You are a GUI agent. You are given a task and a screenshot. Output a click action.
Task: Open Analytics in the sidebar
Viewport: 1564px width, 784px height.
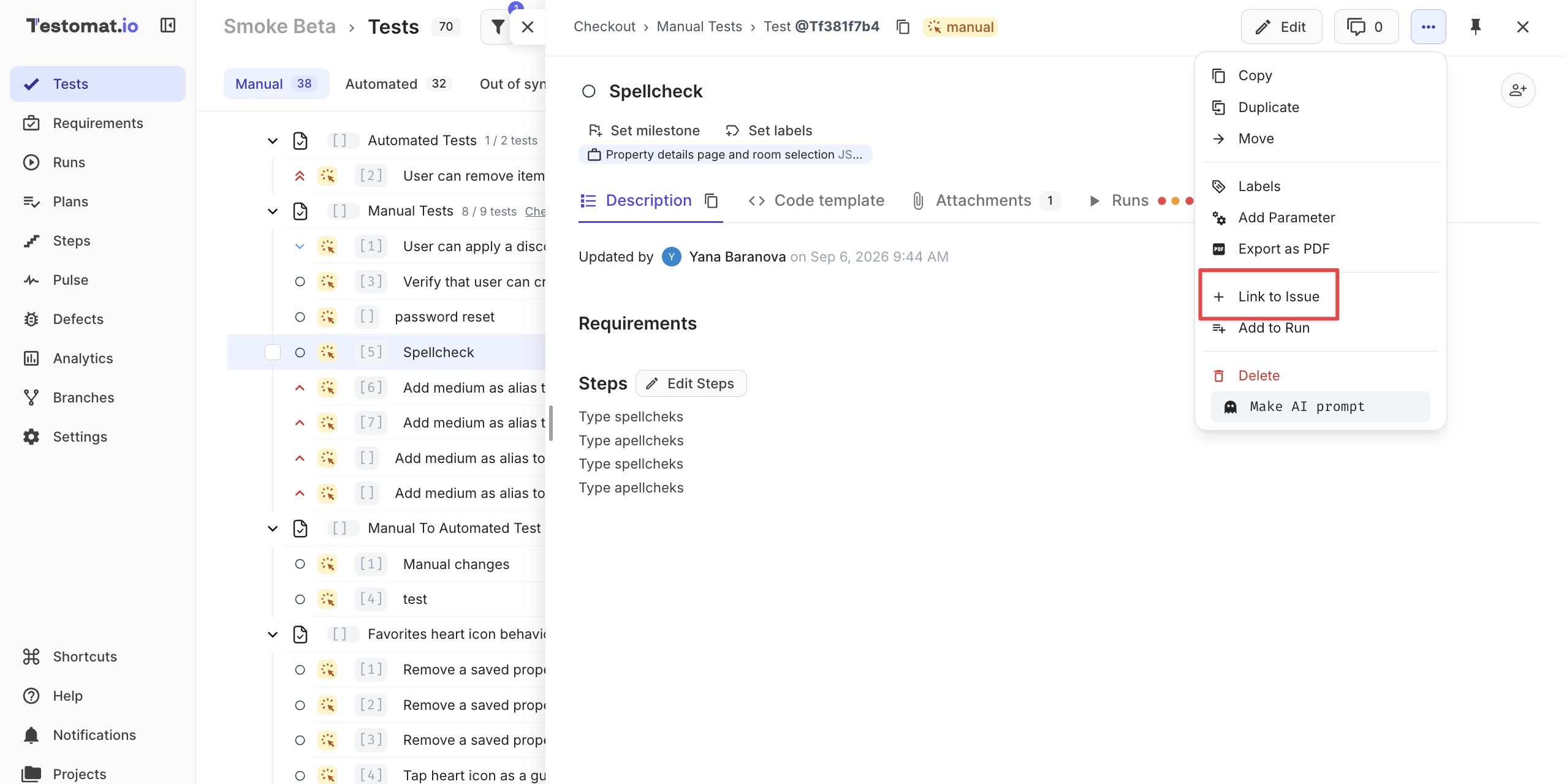pos(97,358)
